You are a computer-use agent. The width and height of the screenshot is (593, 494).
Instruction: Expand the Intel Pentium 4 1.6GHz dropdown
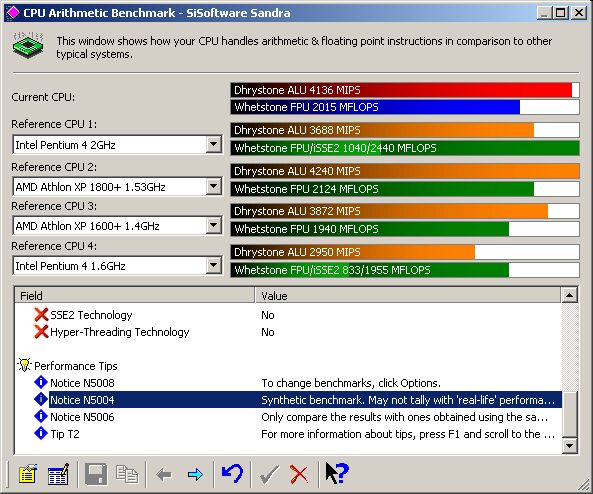tap(214, 265)
